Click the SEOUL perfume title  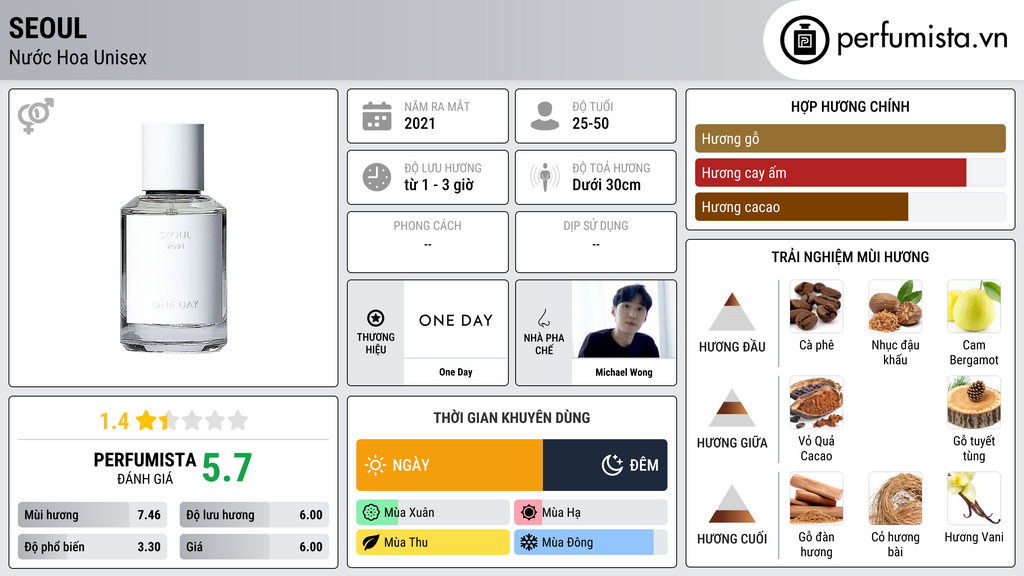tap(48, 29)
